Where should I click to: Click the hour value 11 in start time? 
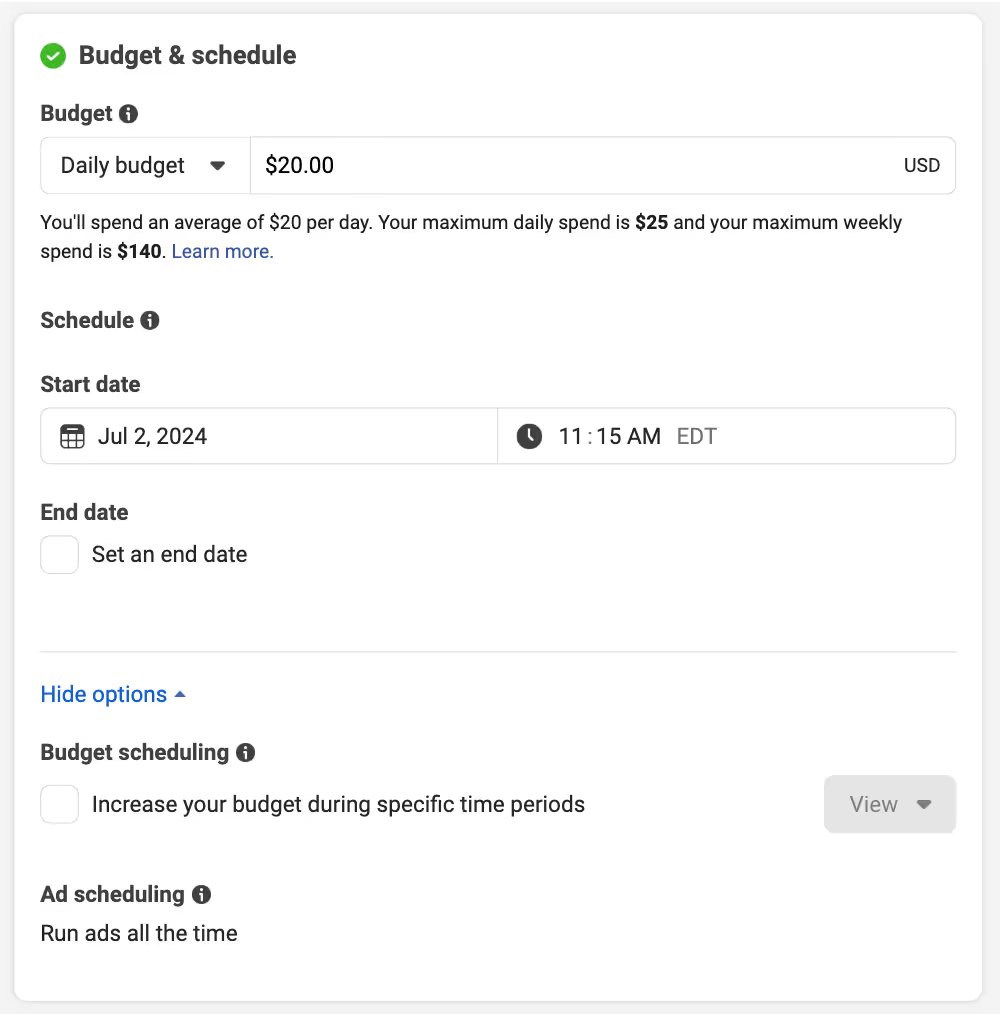click(x=570, y=436)
